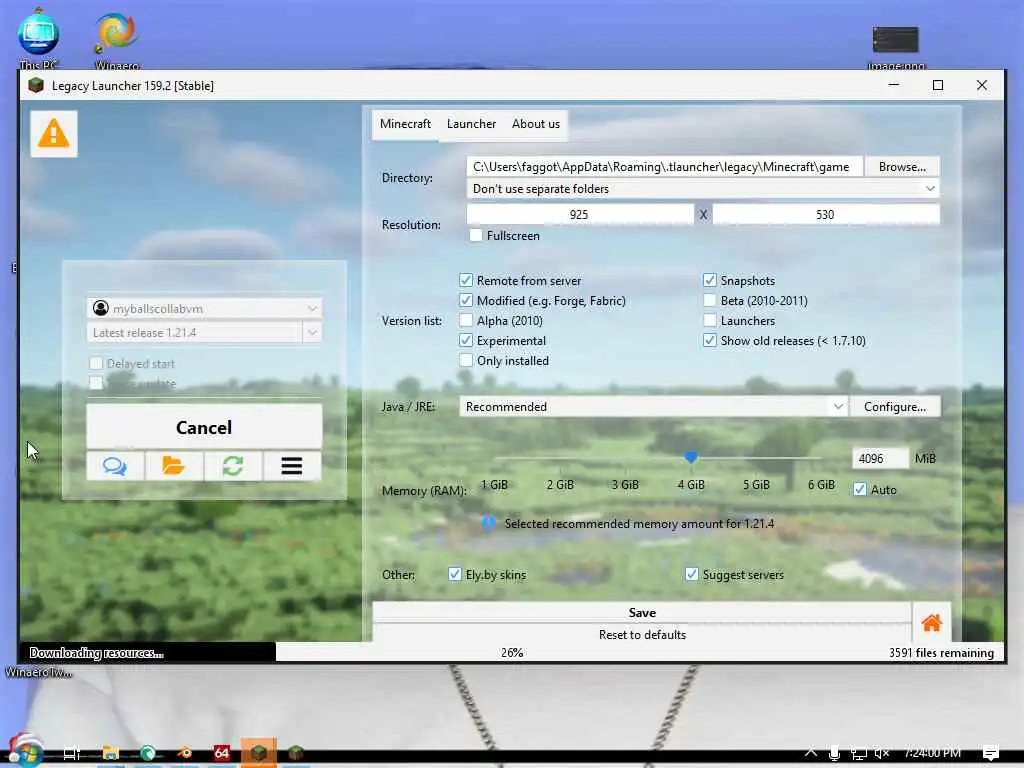Toggle Modified (e.g. Forge, Fabric) checkbox
This screenshot has height=768, width=1024.
466,300
